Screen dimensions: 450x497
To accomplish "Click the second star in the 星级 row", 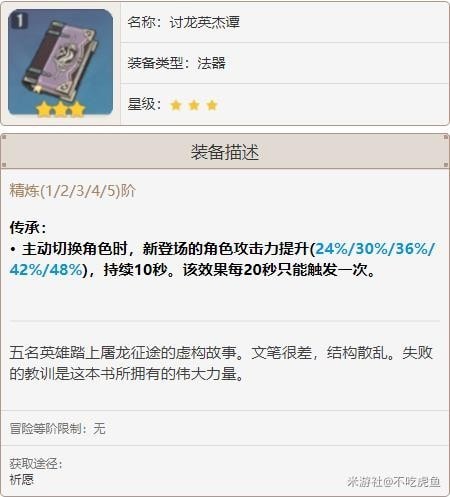I will 194,105.
